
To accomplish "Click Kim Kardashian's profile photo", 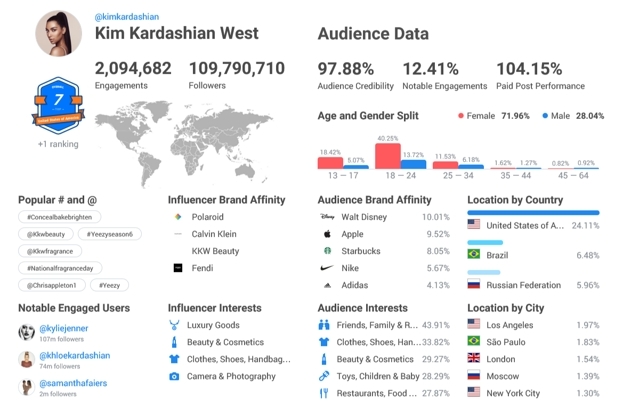I will point(59,33).
